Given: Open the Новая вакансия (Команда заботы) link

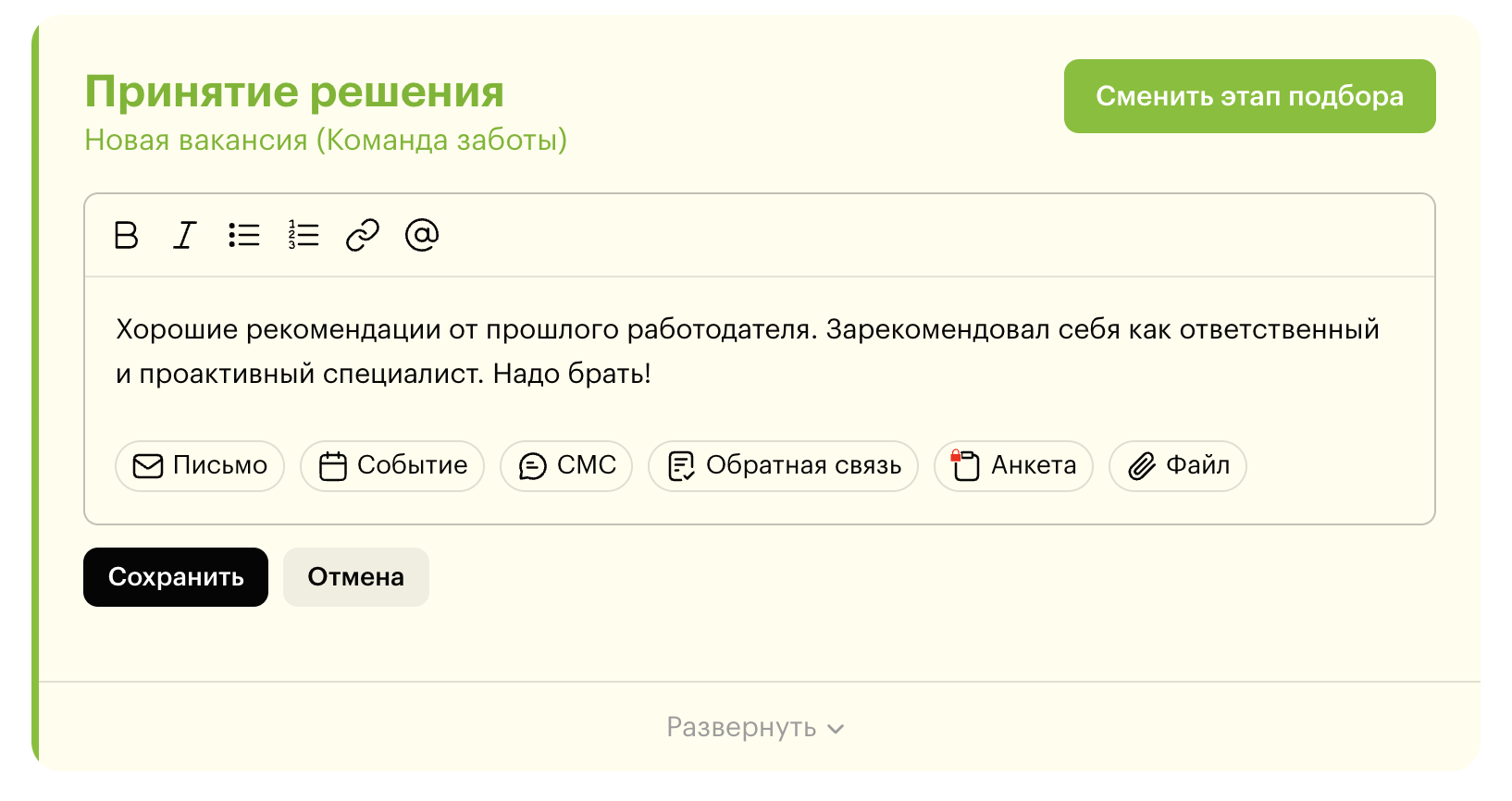Looking at the screenshot, I should click(x=326, y=140).
